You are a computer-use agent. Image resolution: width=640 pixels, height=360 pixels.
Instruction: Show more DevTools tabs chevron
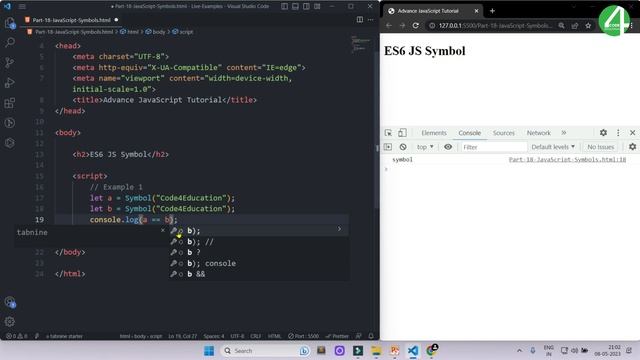pyautogui.click(x=564, y=133)
